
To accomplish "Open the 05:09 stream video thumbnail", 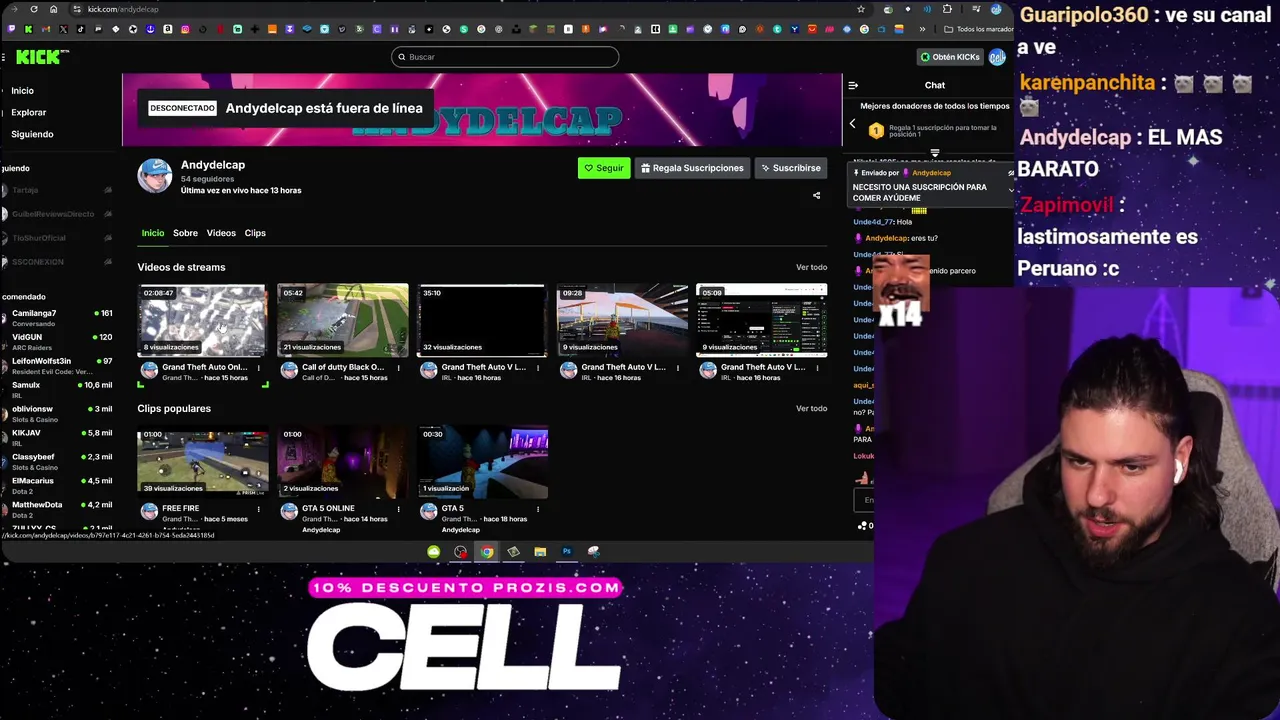I will [762, 320].
